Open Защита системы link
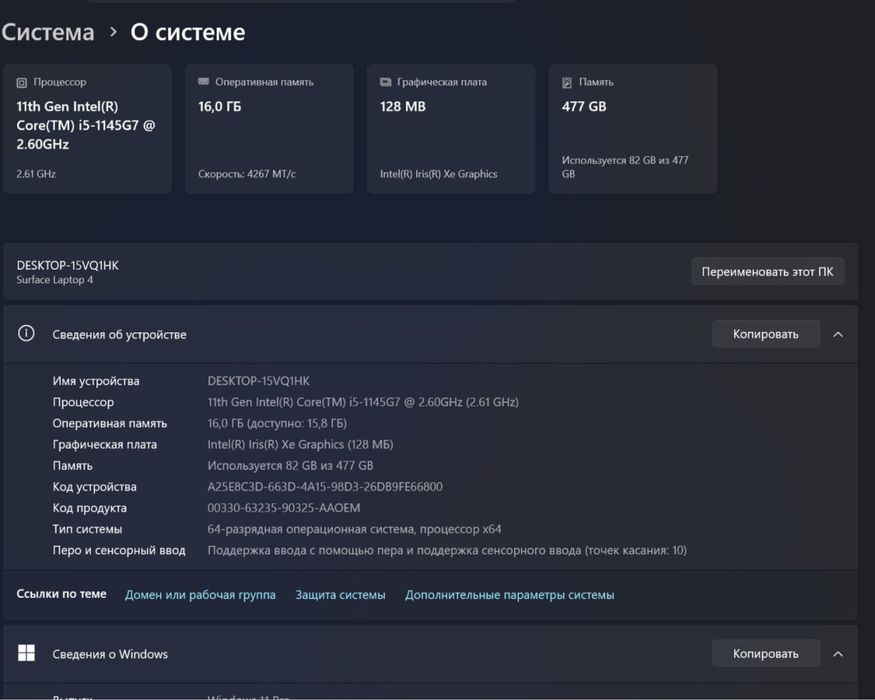Image resolution: width=875 pixels, height=700 pixels. [x=340, y=595]
